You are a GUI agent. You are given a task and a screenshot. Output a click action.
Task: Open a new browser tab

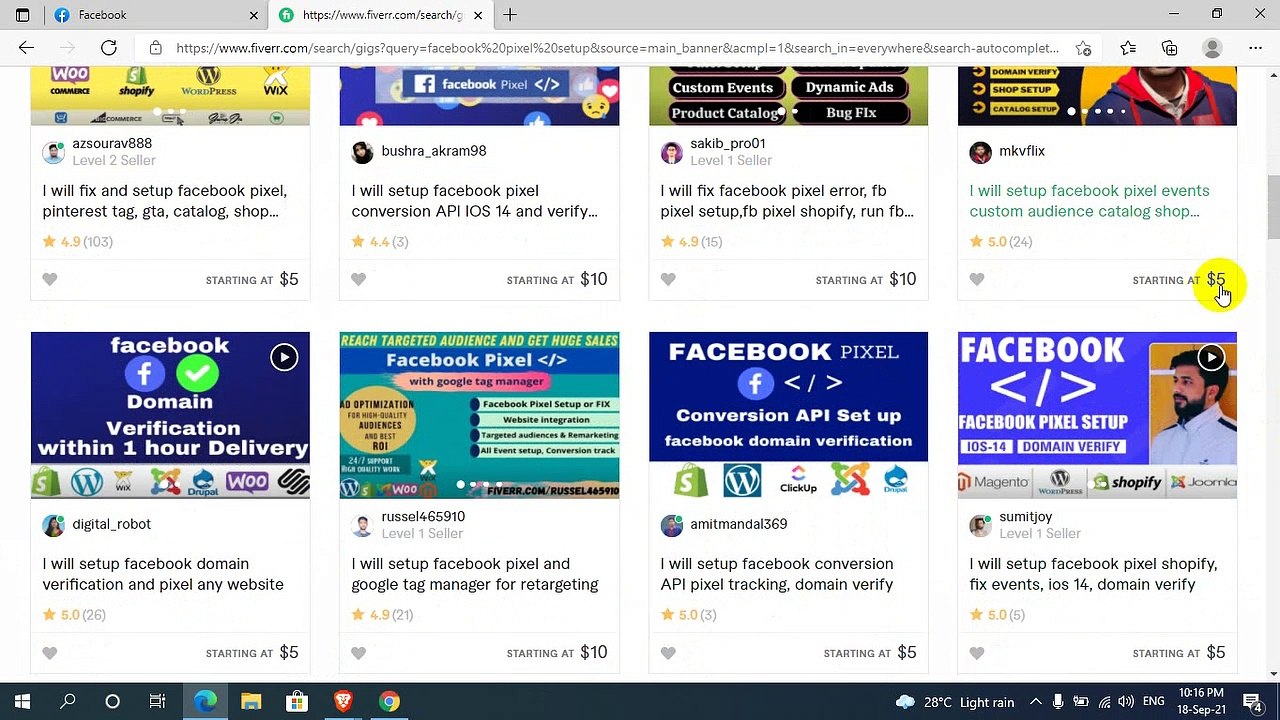point(510,15)
